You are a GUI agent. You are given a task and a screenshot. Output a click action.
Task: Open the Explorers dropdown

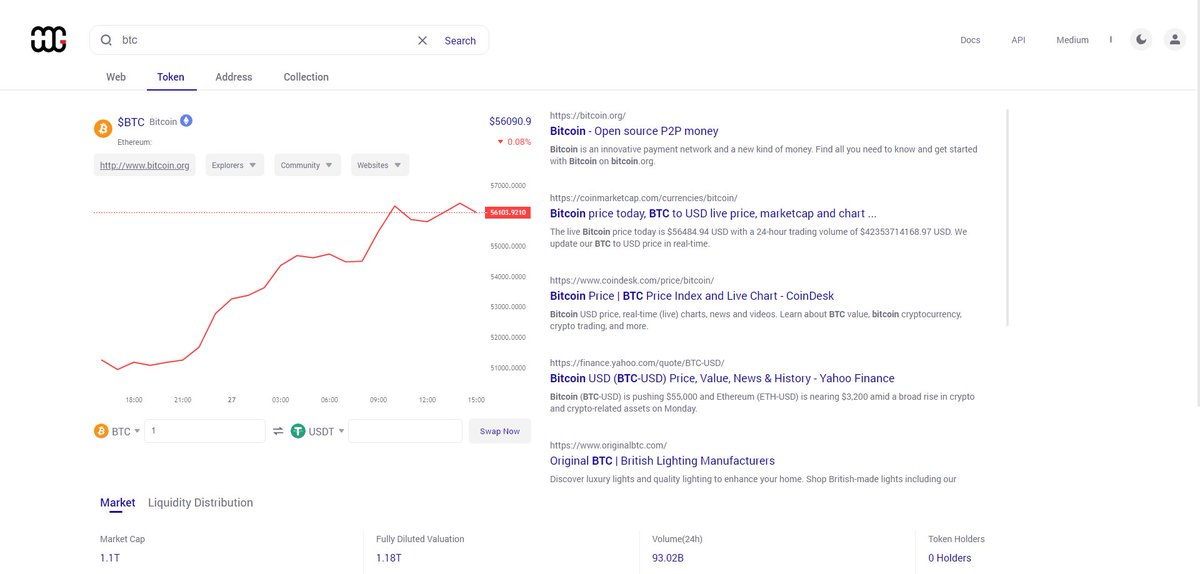point(235,165)
